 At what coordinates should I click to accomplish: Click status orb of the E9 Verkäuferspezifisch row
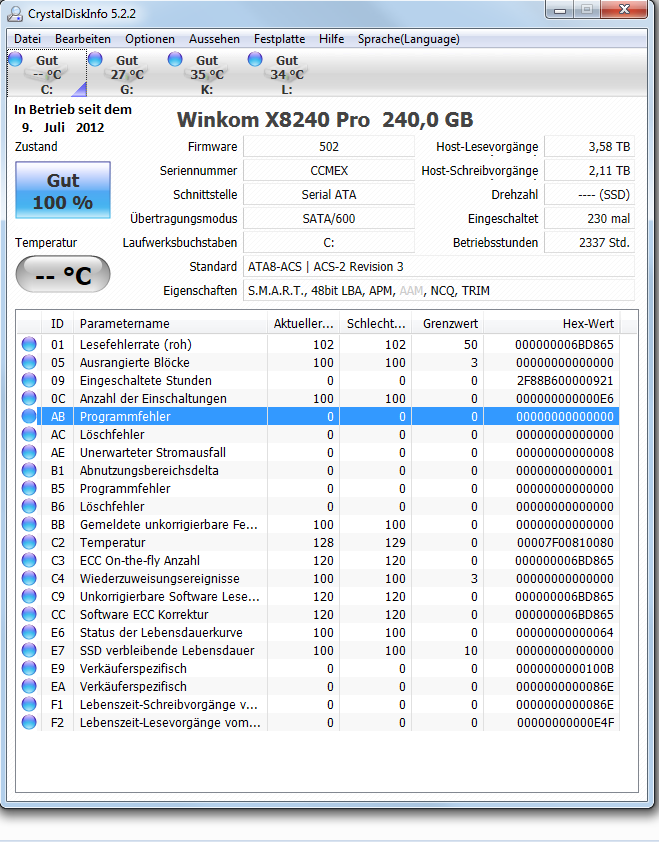(x=29, y=668)
